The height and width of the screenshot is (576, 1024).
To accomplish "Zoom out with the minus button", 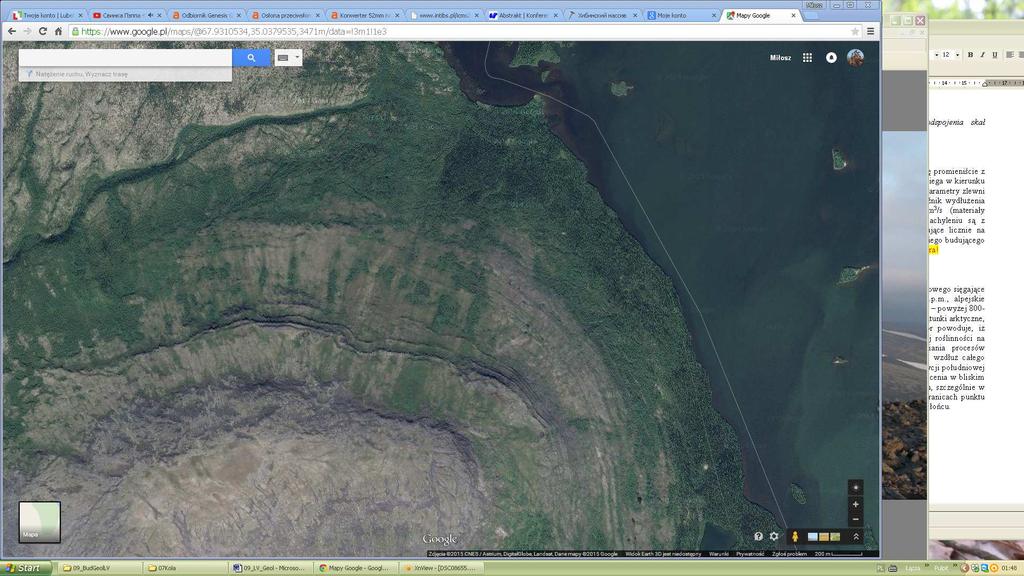I will tap(856, 519).
